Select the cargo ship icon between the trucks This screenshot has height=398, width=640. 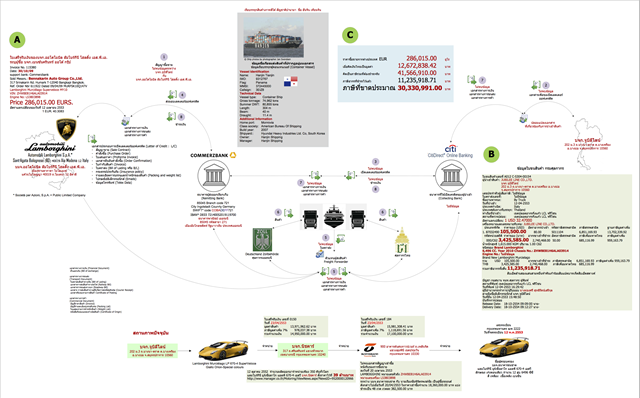click(334, 216)
